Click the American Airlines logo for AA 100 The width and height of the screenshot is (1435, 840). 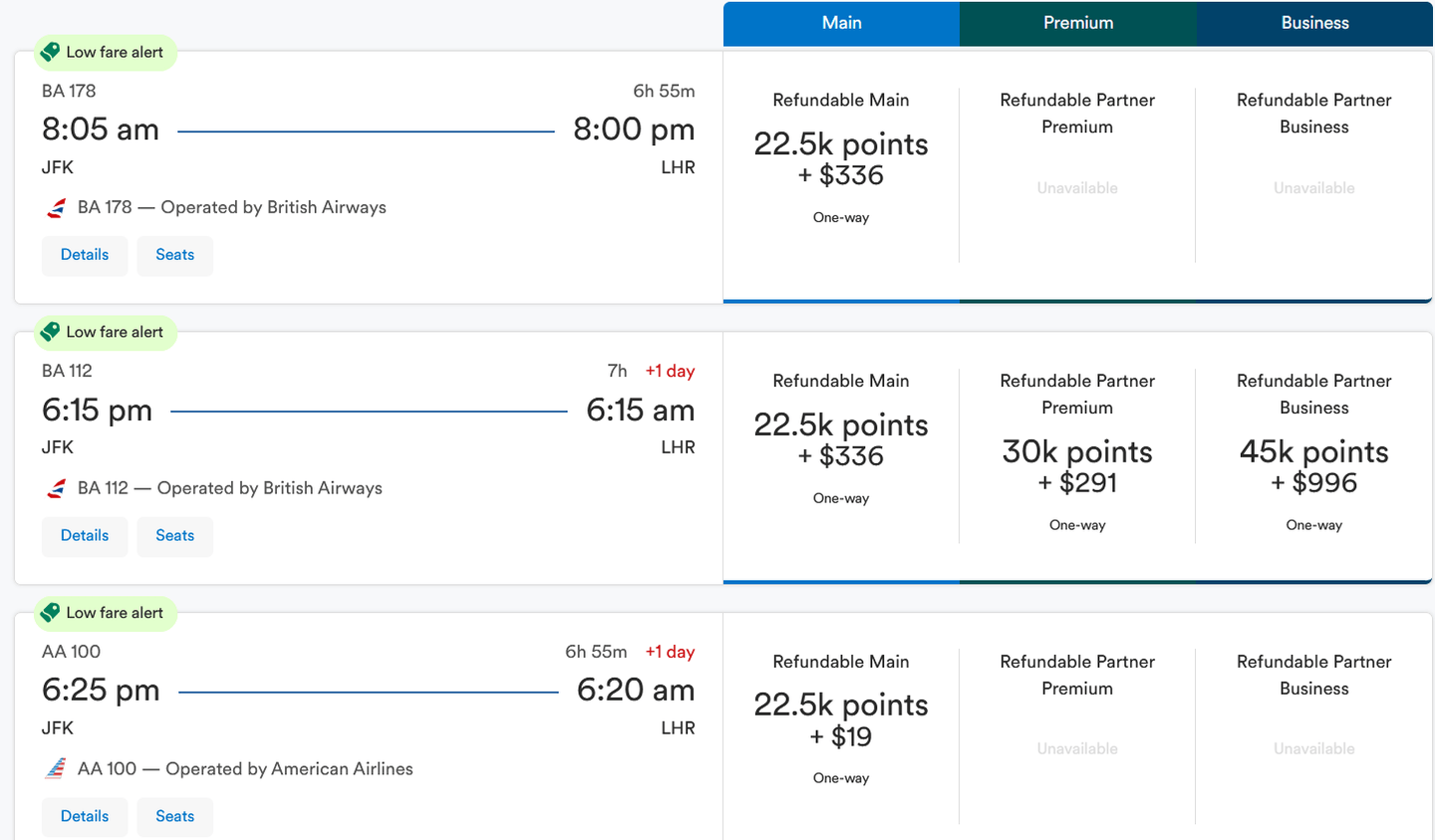click(56, 769)
